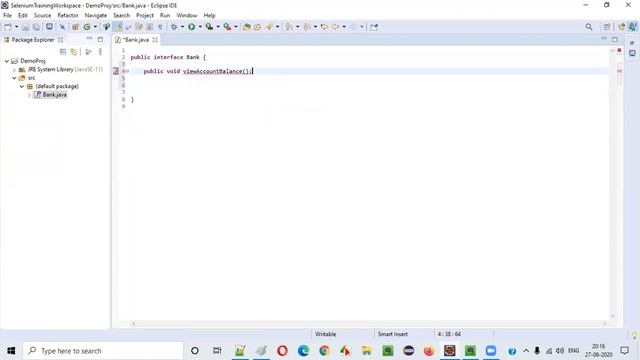The image size is (640, 360).
Task: Click the error marker on line 4
Action: point(116,71)
